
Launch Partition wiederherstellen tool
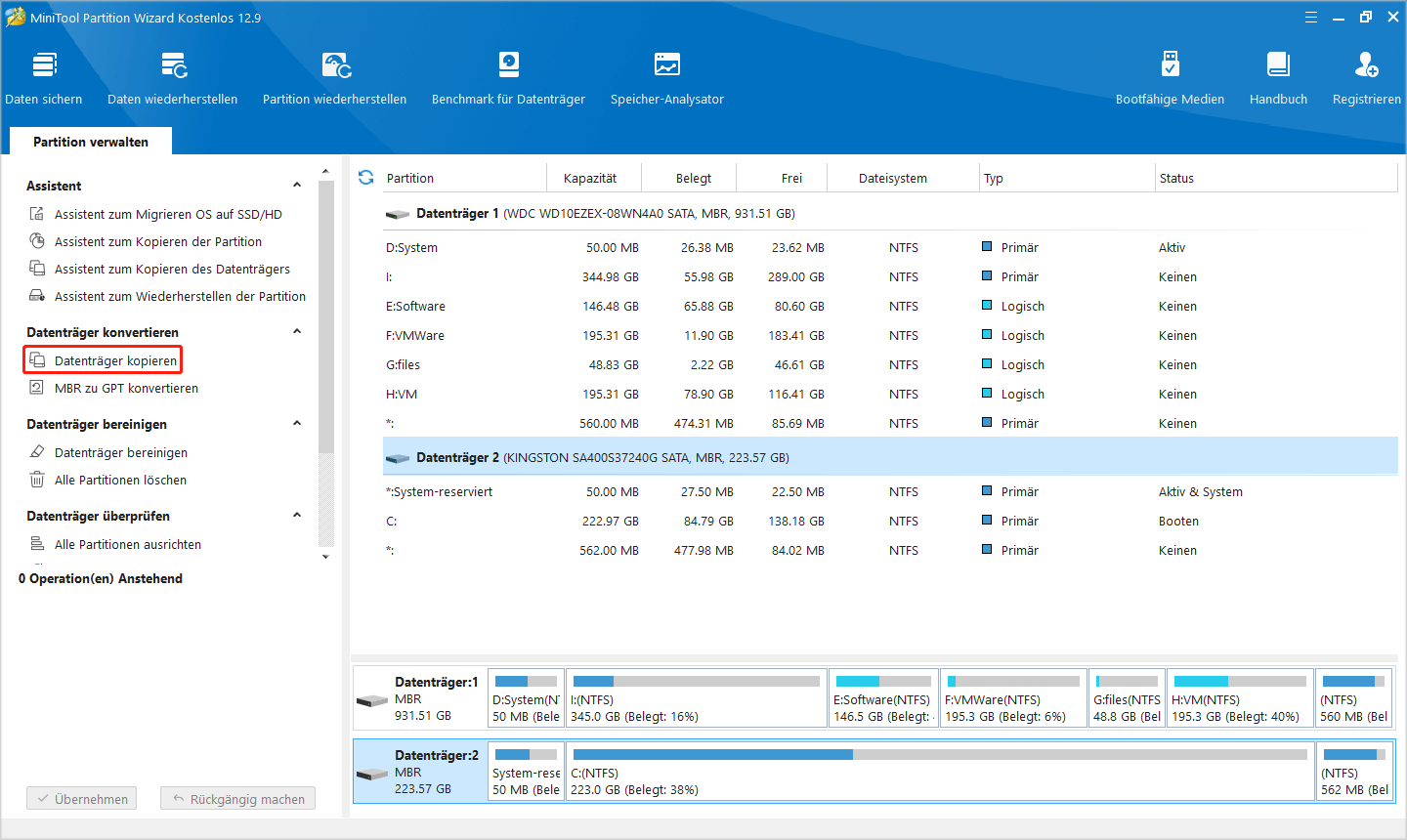335,78
